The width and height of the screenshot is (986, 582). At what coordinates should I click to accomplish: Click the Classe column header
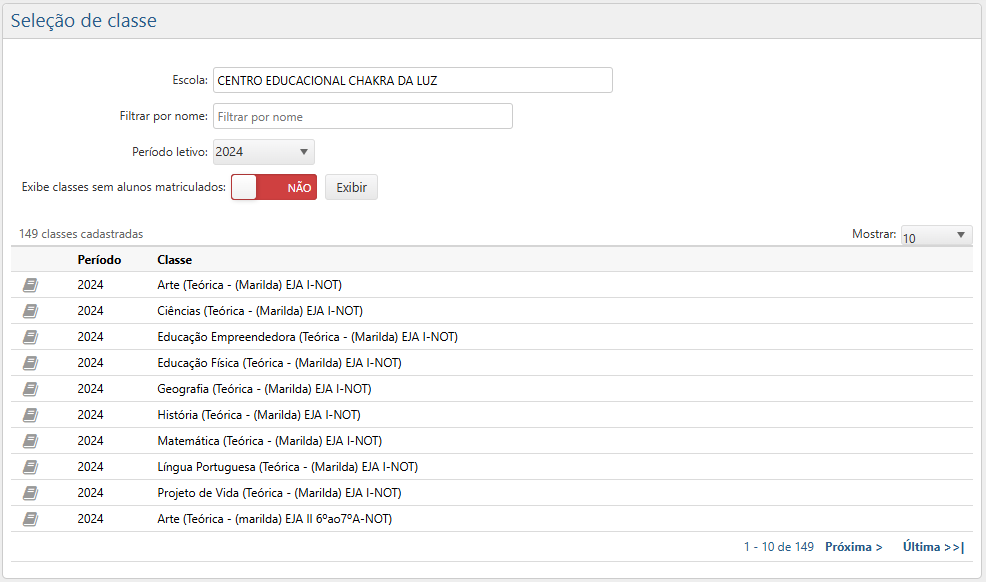coord(175,260)
